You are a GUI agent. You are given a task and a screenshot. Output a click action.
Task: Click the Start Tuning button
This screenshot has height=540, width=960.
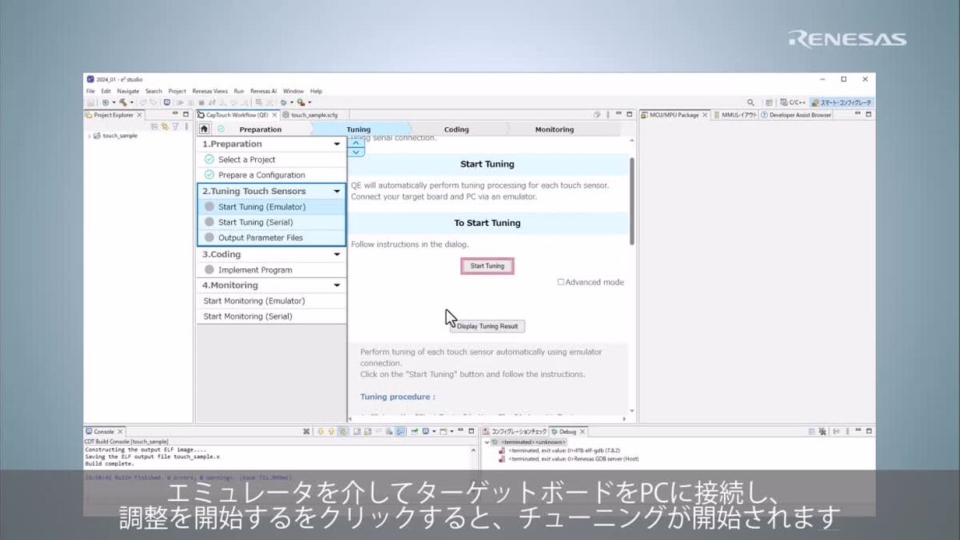tap(487, 266)
